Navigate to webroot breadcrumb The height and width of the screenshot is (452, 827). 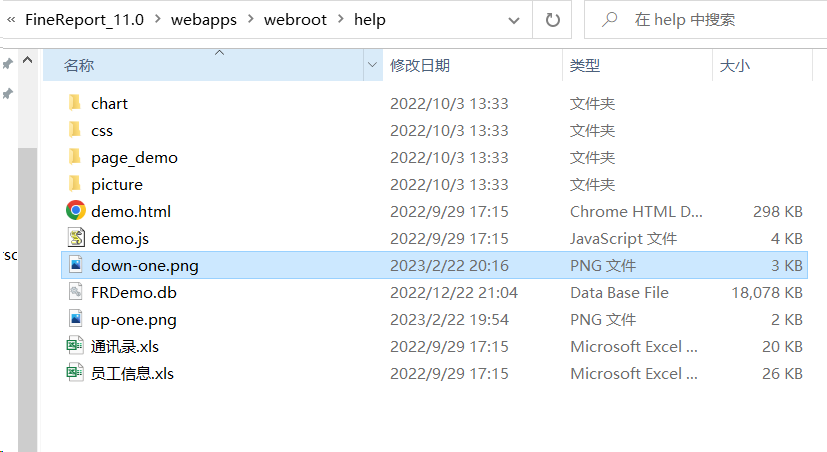tap(295, 20)
